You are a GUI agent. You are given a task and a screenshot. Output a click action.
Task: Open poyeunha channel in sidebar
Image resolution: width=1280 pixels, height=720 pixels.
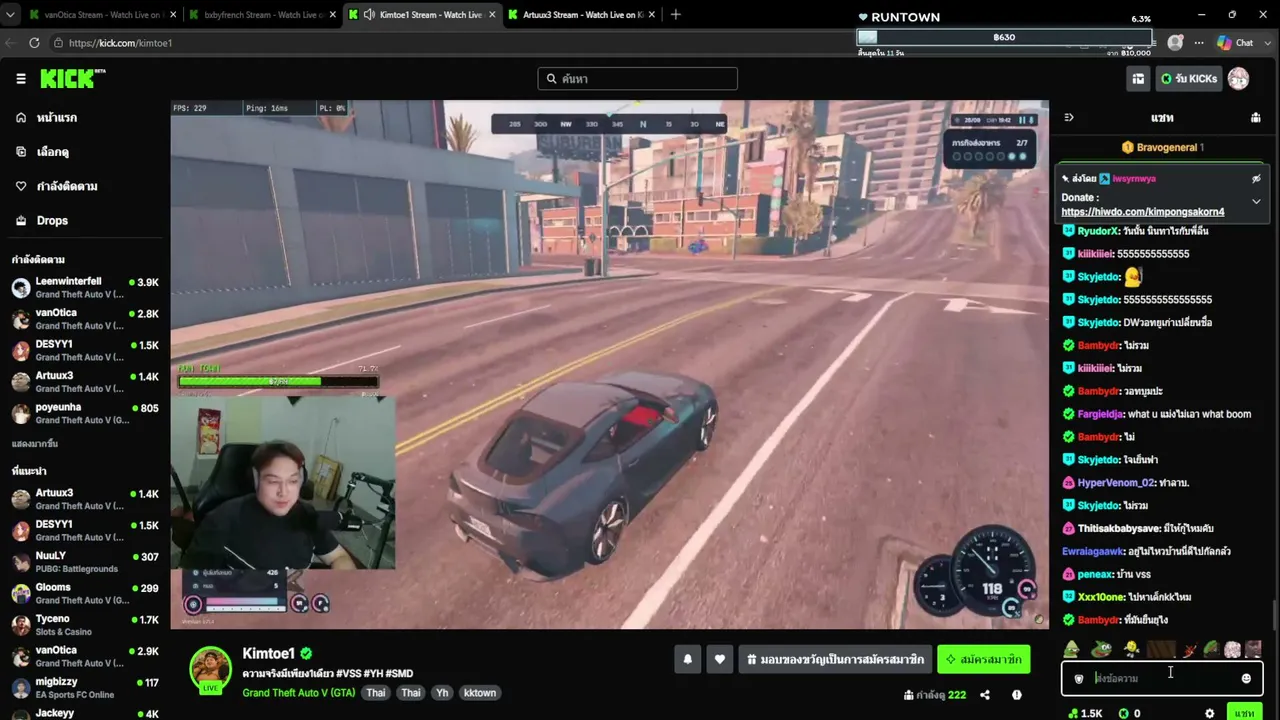click(x=85, y=413)
